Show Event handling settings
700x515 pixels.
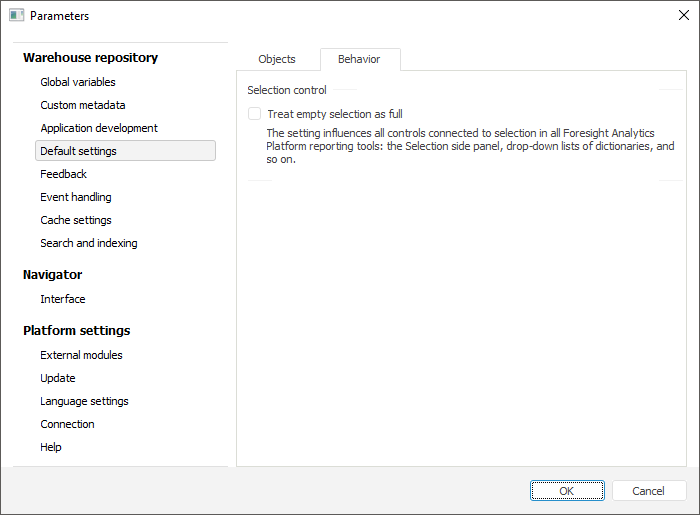tap(76, 197)
